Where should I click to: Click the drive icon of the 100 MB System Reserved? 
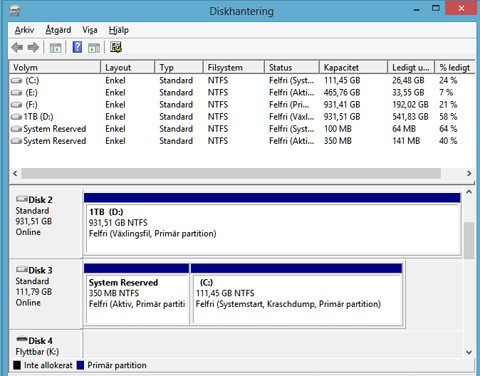(x=16, y=129)
